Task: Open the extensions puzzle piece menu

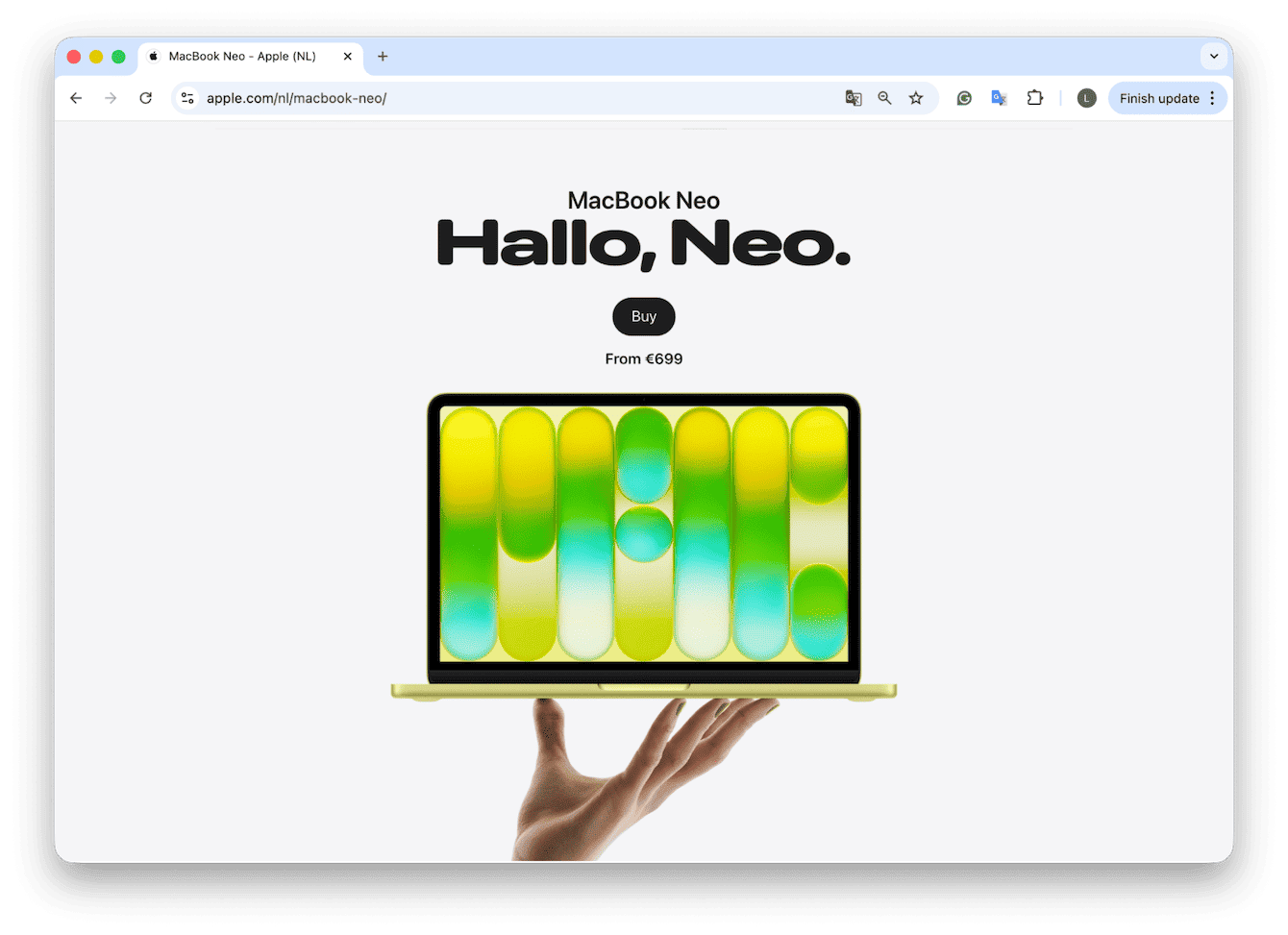Action: pos(1034,97)
